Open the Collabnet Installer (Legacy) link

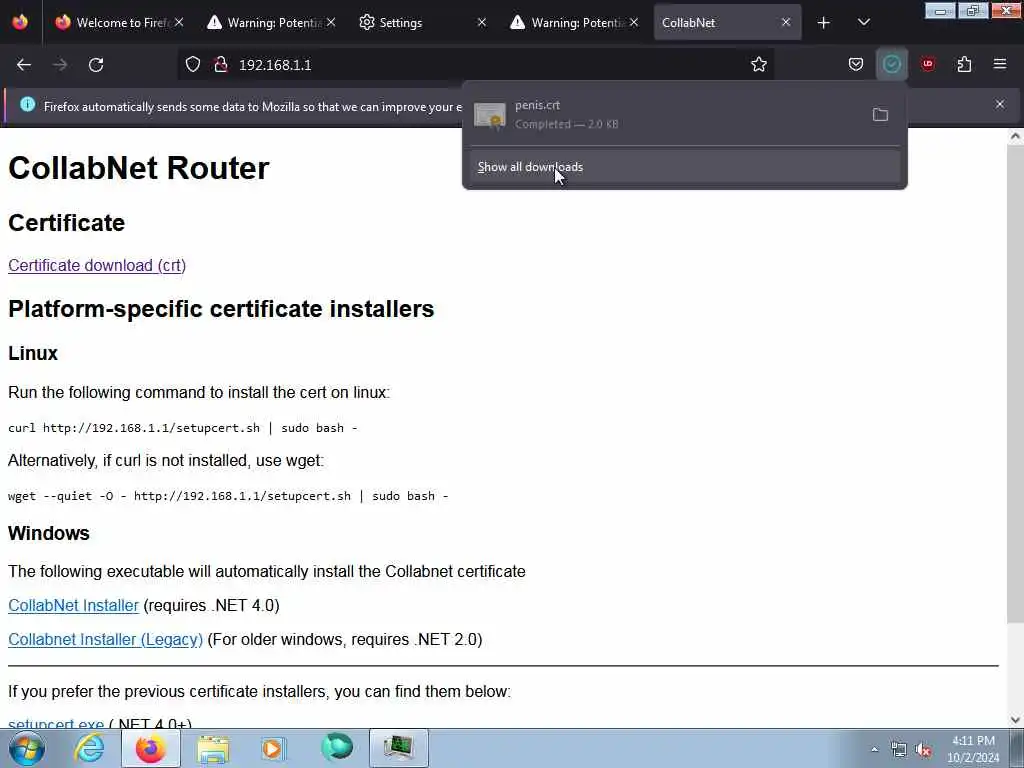(105, 639)
